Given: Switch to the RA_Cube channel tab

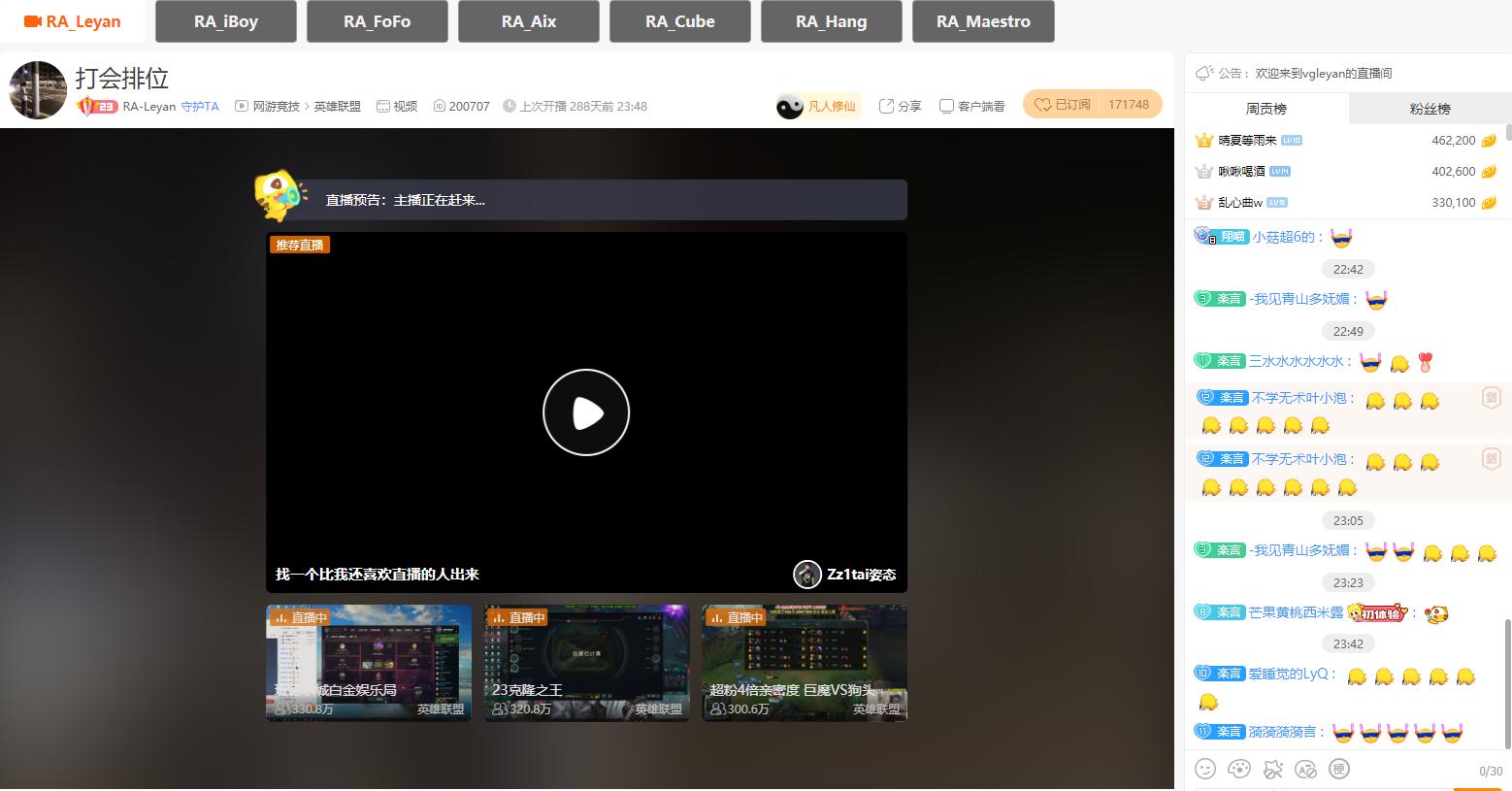Looking at the screenshot, I should click(679, 20).
